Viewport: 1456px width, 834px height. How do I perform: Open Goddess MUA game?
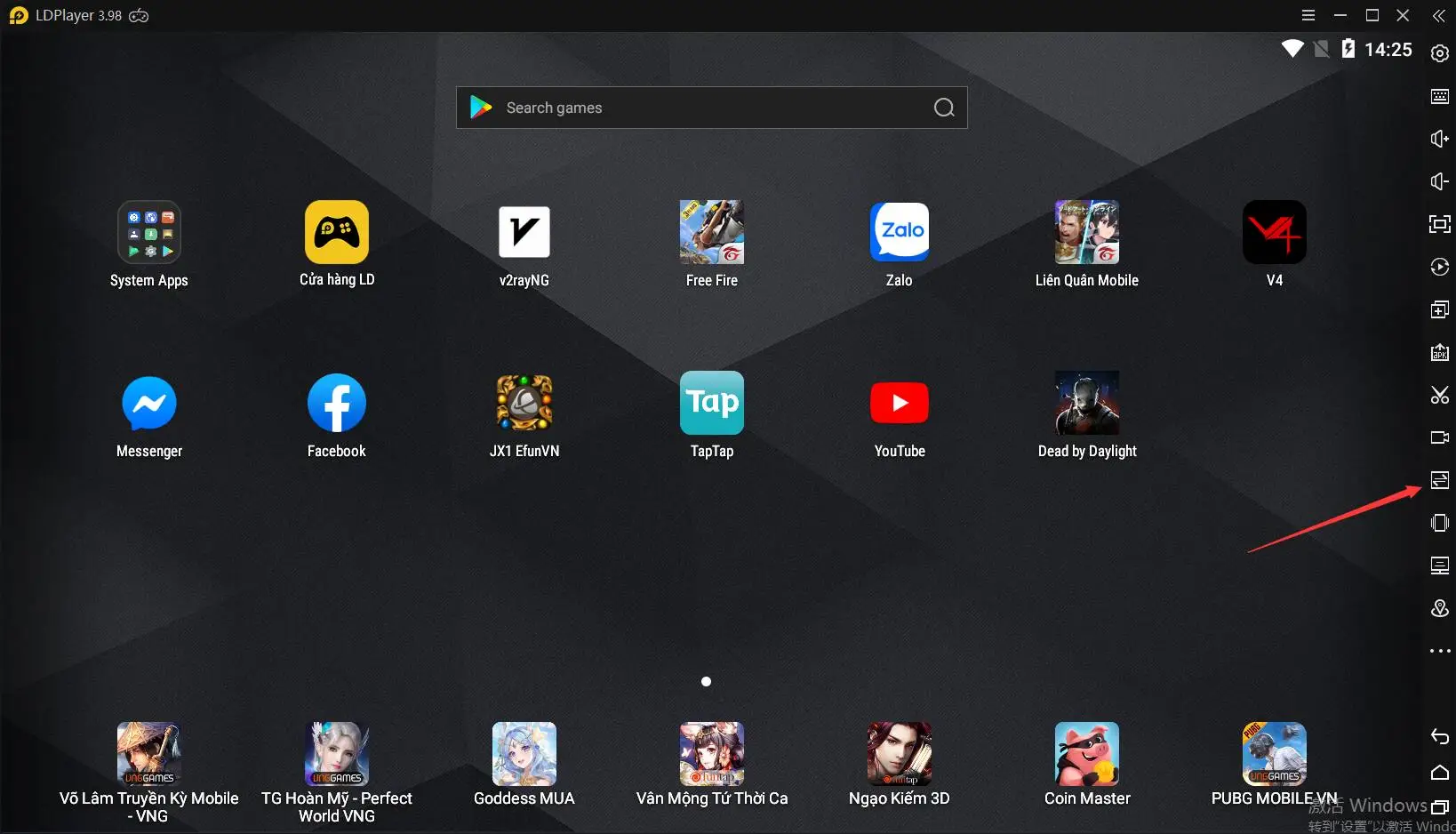(x=524, y=754)
